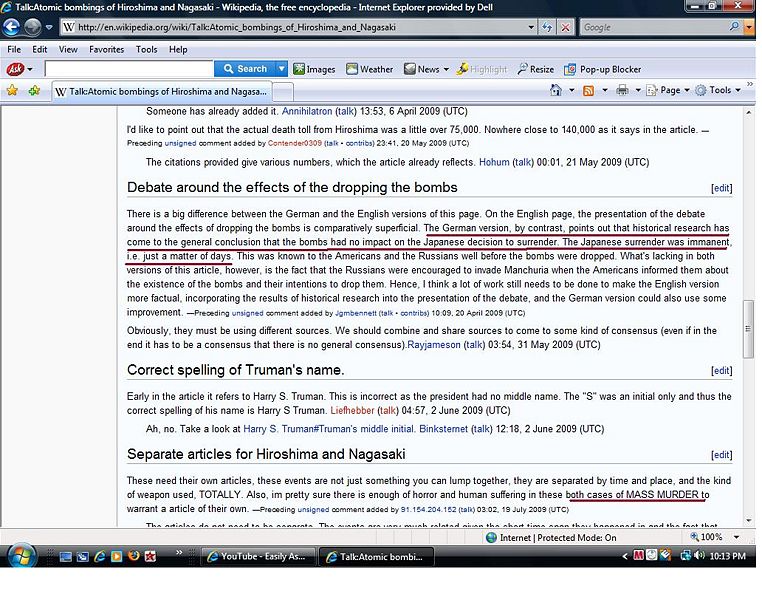Expand the News dropdown arrow
Screen dimensions: 762x600
point(446,69)
